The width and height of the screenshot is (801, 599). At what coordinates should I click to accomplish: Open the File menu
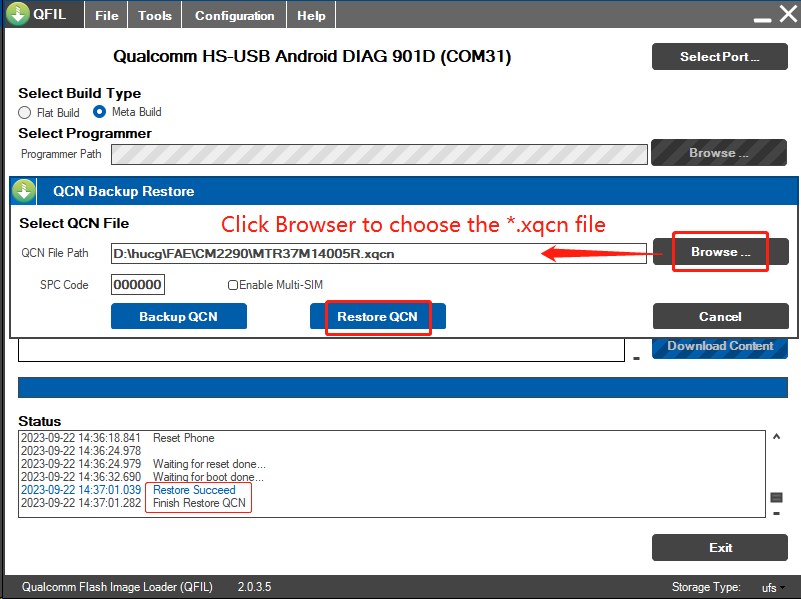coord(106,15)
